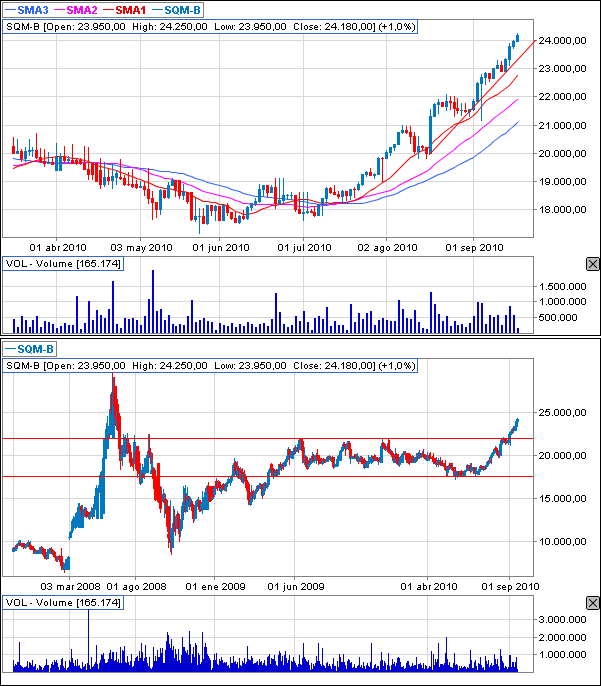Viewport: 601px width, 686px height.
Task: Click the 01 abr 2010 date on top chart
Action: [58, 248]
